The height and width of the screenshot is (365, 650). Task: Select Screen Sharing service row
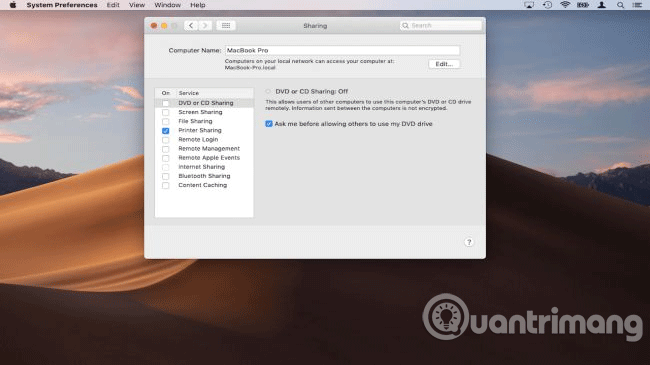coord(204,112)
